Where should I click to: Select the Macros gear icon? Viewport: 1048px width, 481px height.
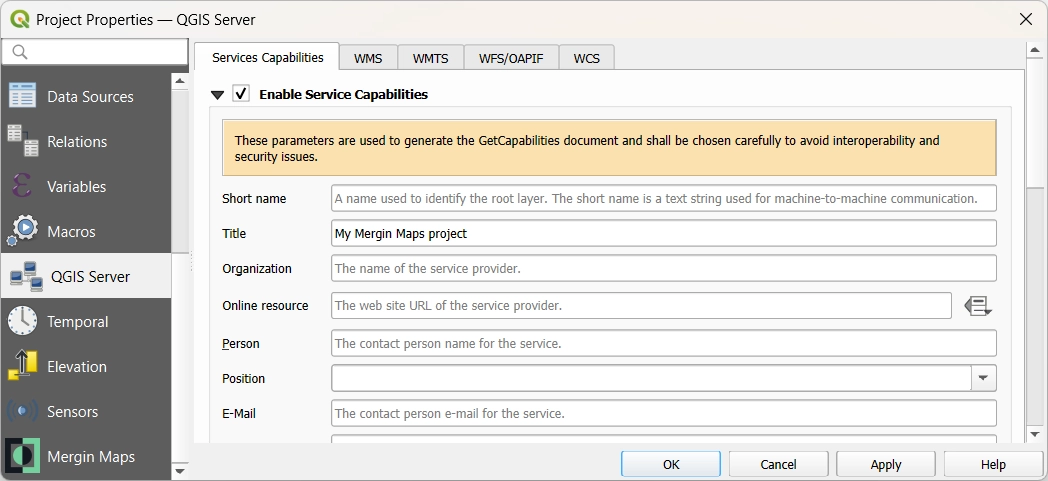23,231
